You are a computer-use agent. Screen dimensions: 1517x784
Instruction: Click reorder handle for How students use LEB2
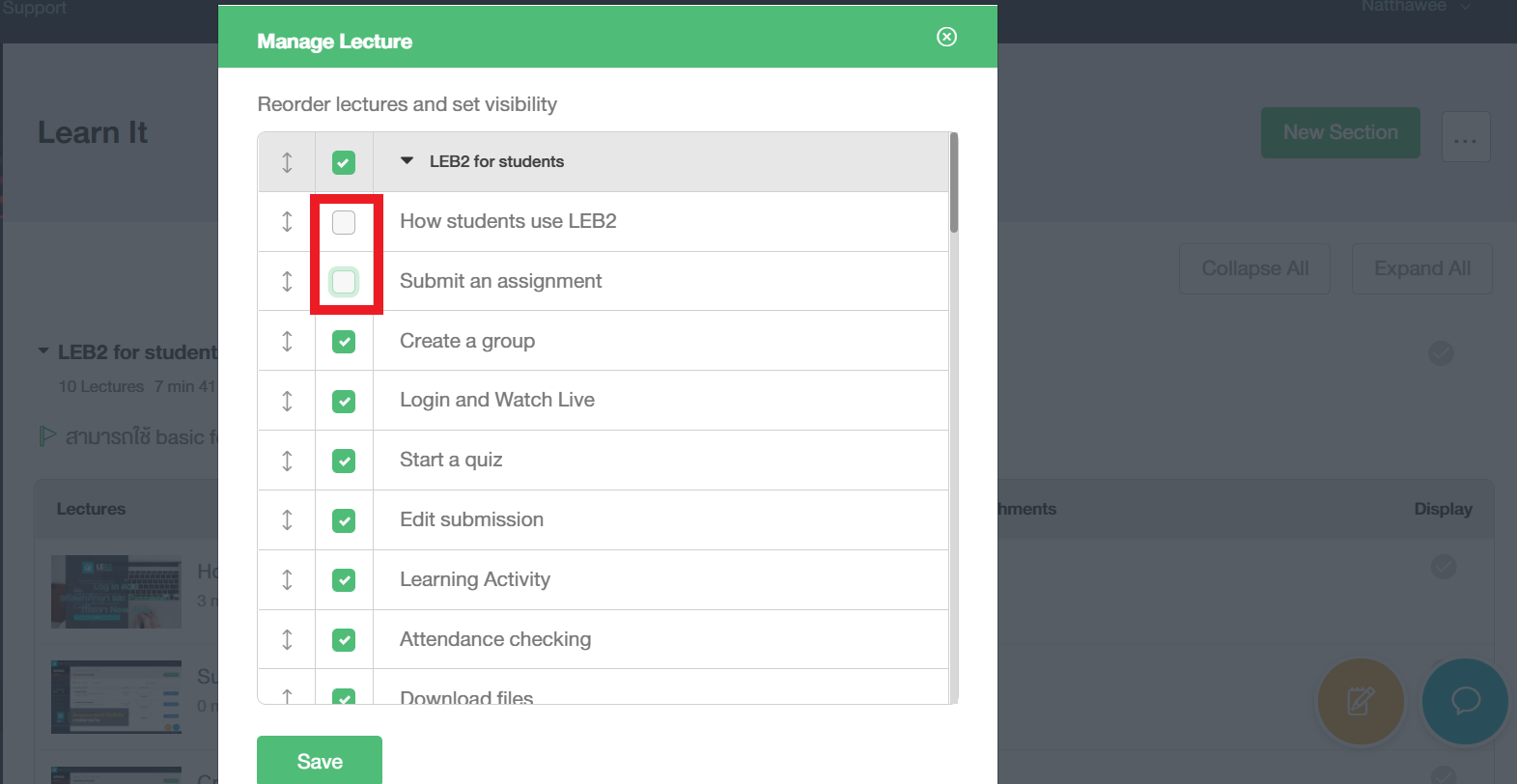pos(287,221)
